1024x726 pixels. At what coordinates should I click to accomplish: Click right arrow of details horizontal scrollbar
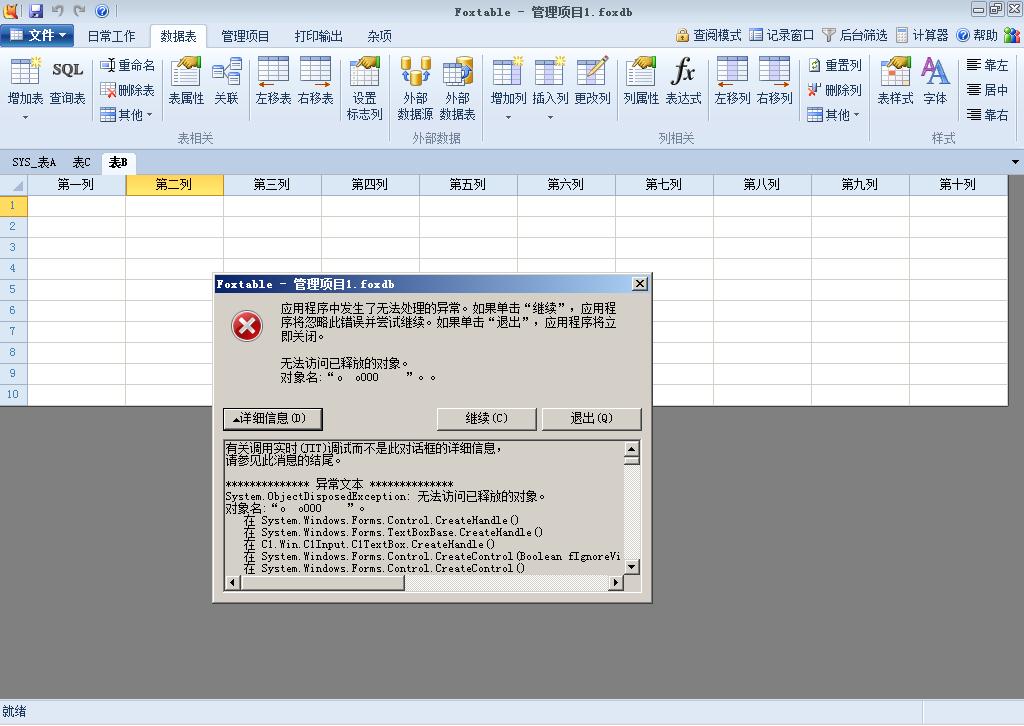tap(615, 582)
